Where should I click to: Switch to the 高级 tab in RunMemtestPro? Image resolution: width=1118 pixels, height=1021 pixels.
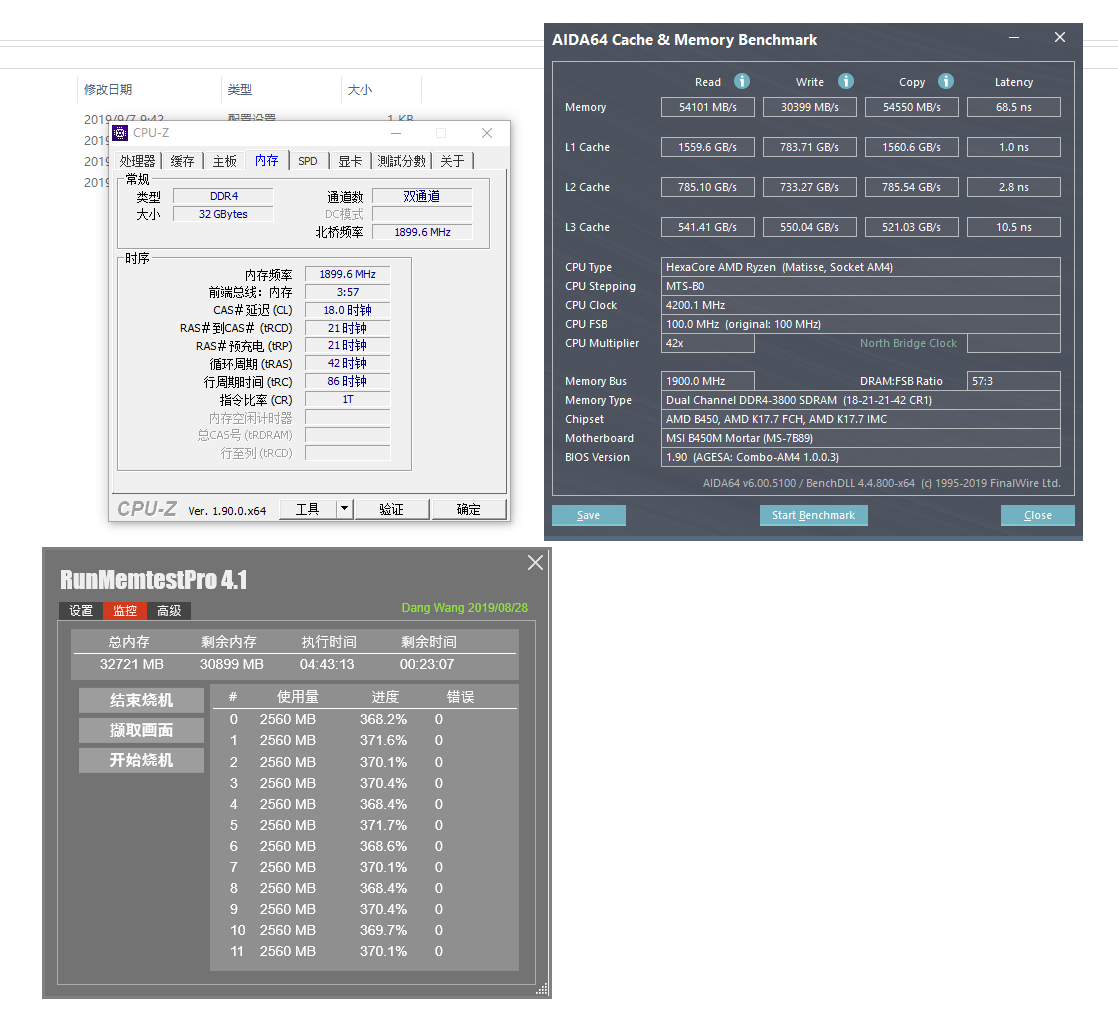click(169, 611)
